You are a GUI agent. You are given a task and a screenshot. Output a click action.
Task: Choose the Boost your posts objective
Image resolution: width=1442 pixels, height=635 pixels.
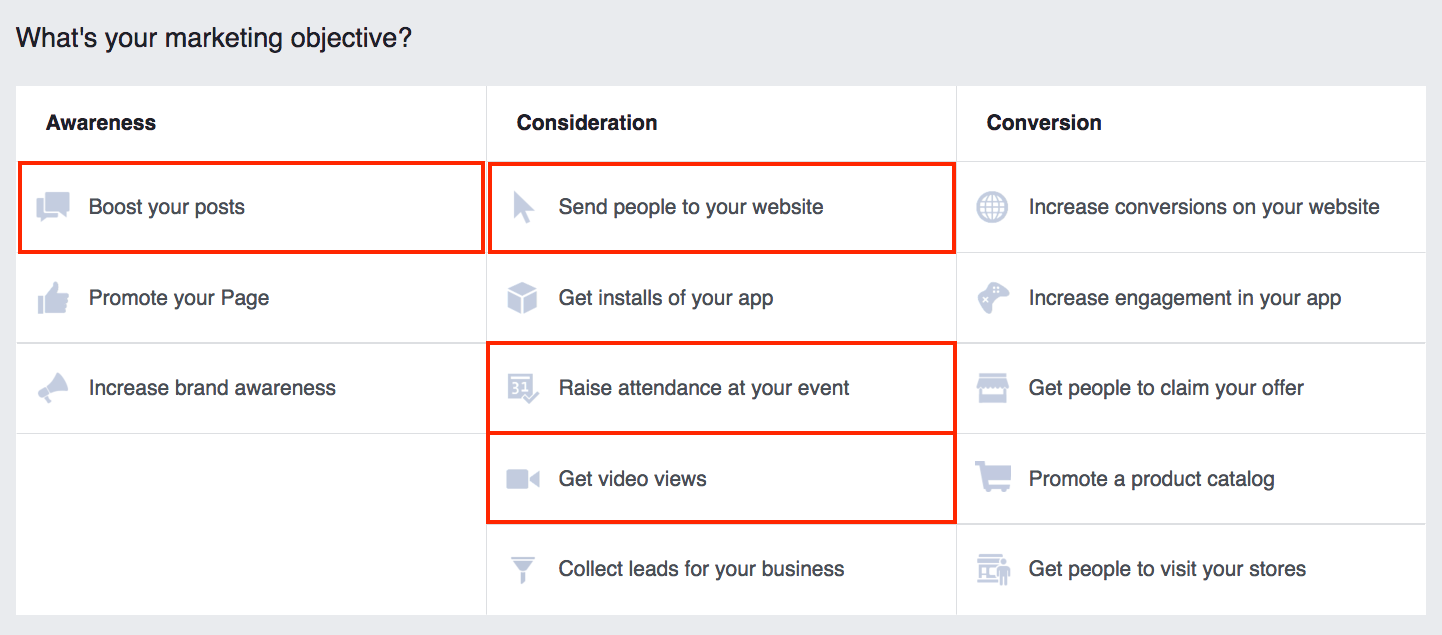click(x=167, y=207)
